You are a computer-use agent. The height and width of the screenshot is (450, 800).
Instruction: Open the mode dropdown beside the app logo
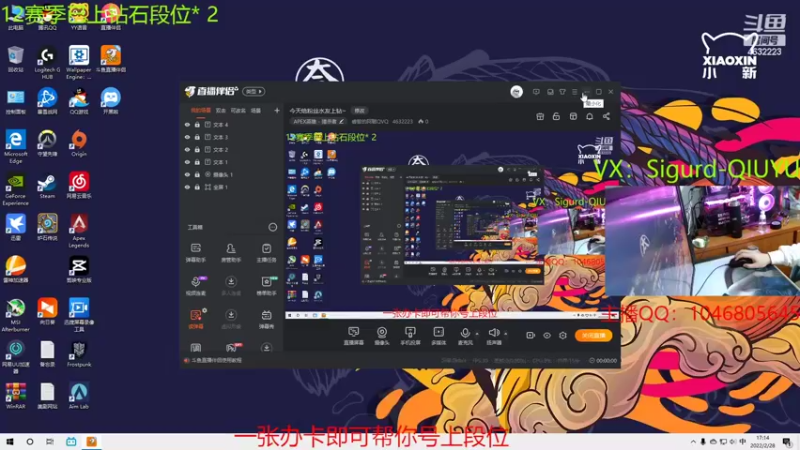[x=254, y=91]
